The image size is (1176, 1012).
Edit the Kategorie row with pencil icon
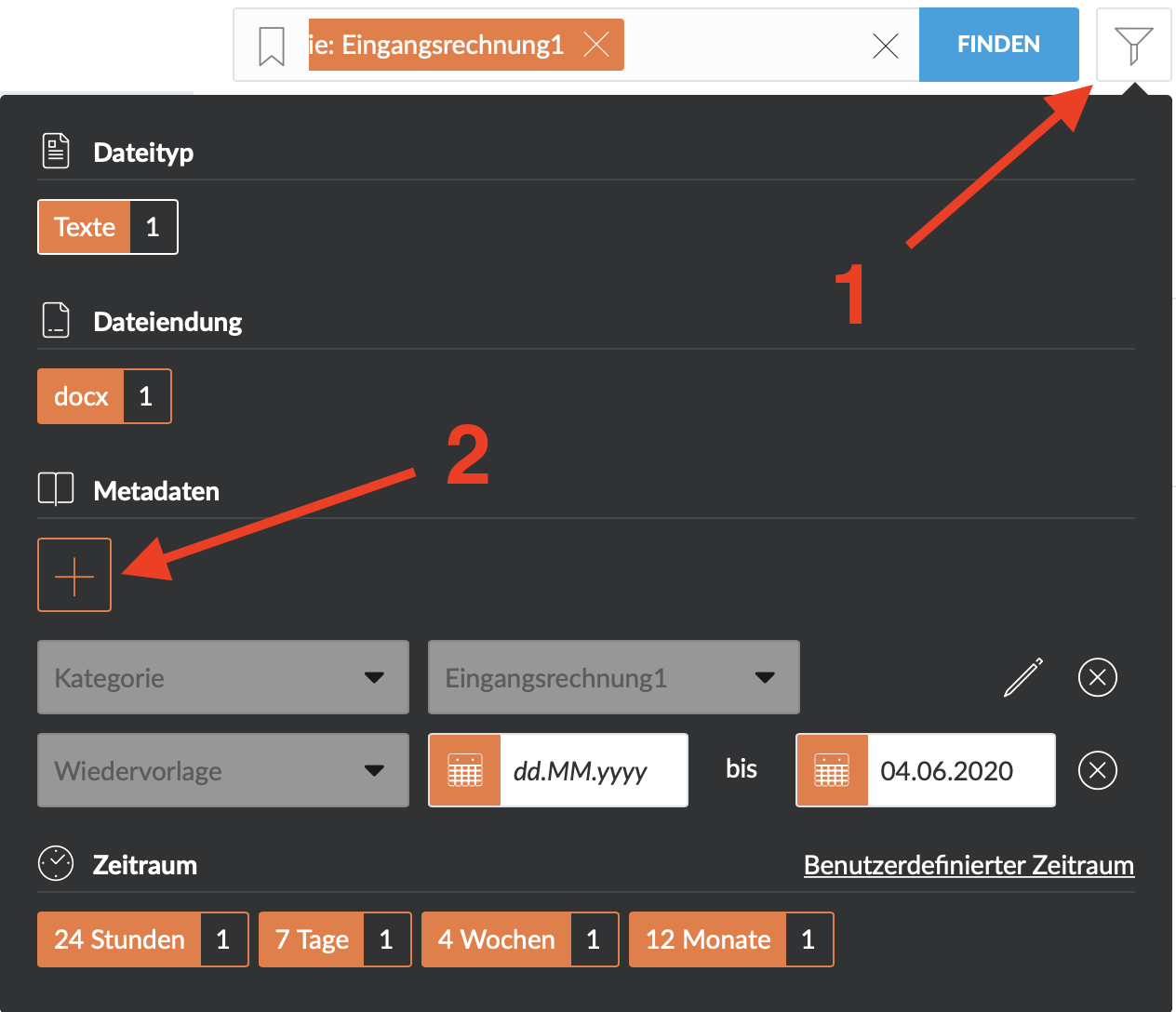click(x=1023, y=677)
